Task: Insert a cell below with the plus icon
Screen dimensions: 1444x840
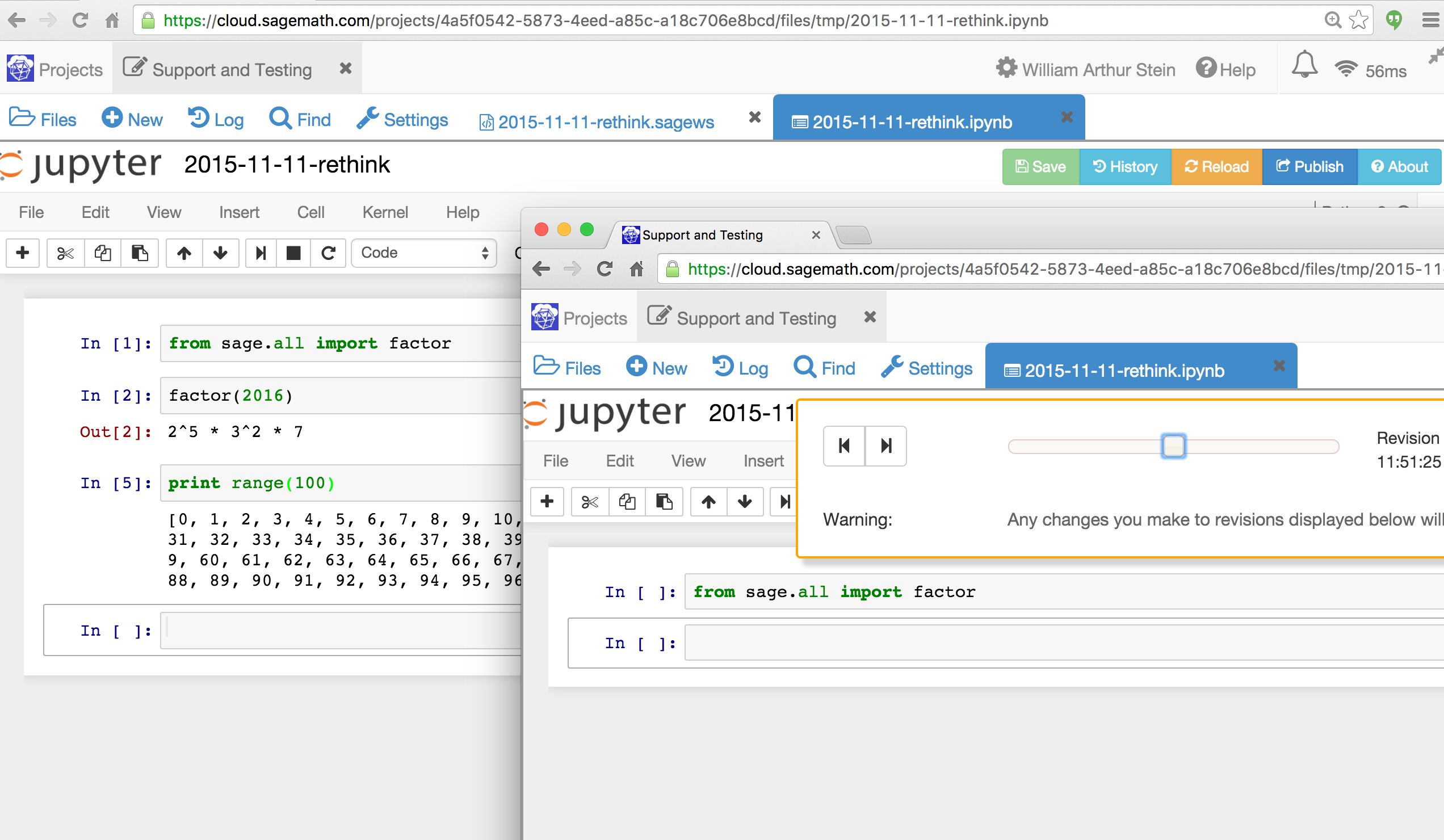Action: click(23, 253)
